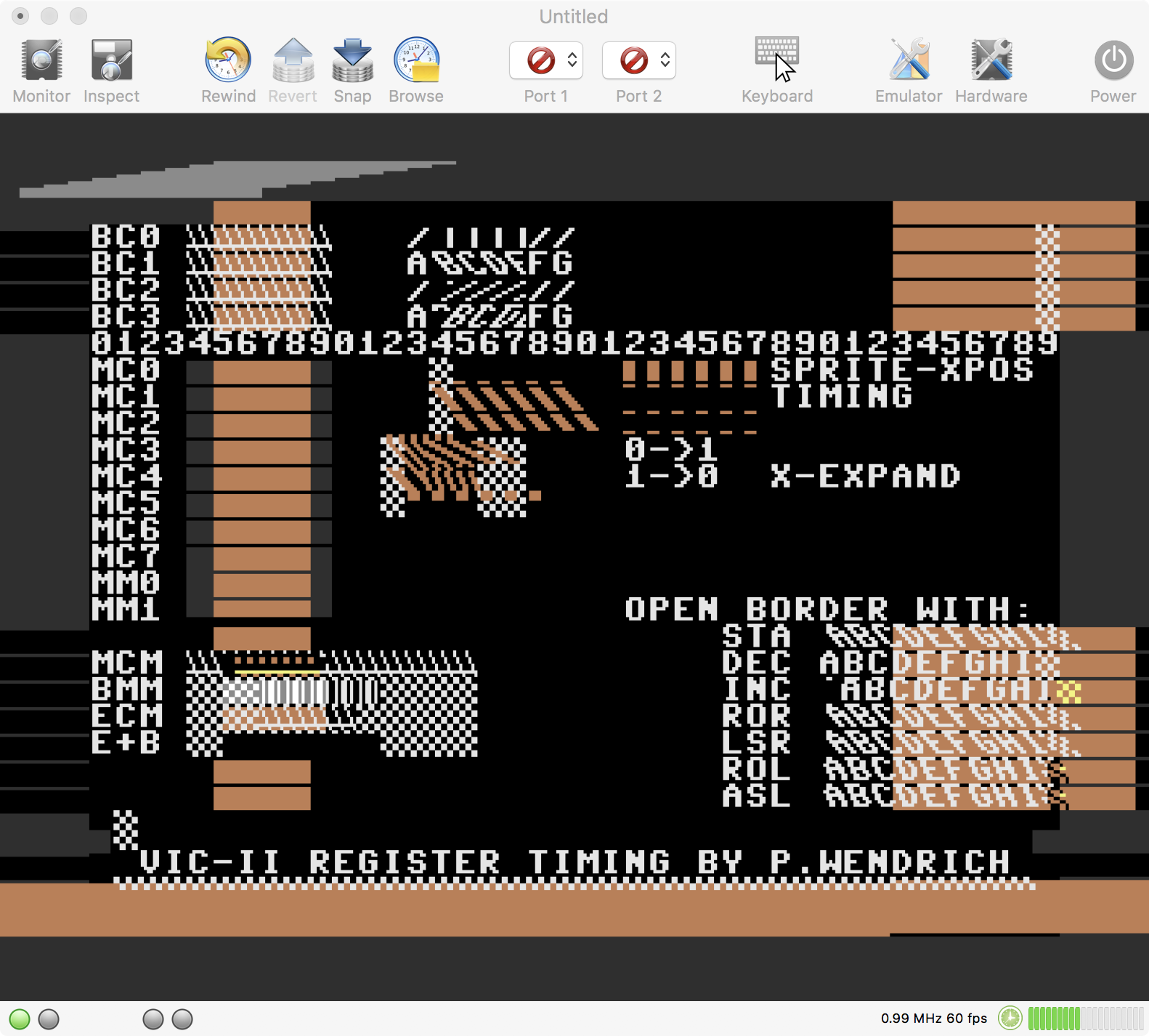Click the red no-device icon in Port 2
This screenshot has height=1036, width=1149.
coord(634,60)
